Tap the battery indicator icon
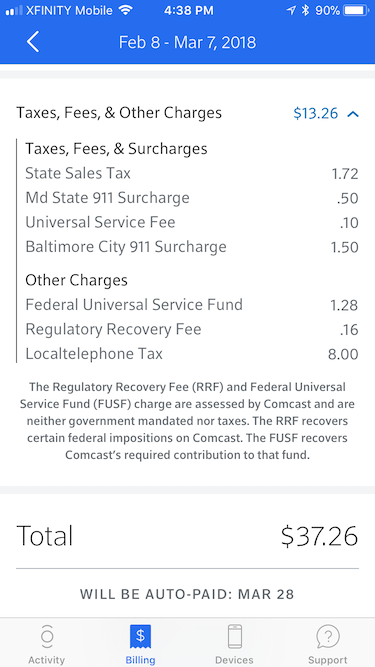Viewport: 375px width, 667px height. tap(357, 11)
